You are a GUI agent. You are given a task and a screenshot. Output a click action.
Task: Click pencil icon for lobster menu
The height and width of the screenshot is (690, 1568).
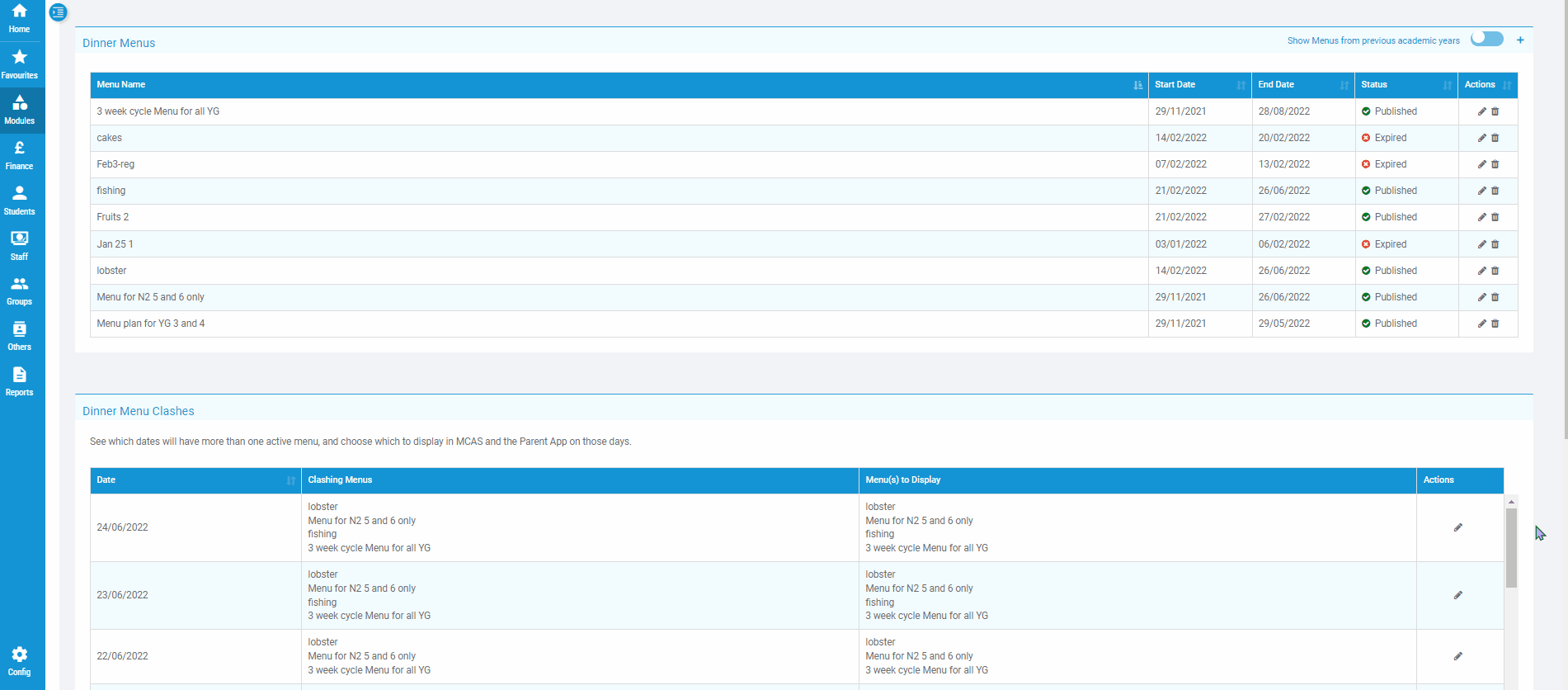click(1481, 271)
